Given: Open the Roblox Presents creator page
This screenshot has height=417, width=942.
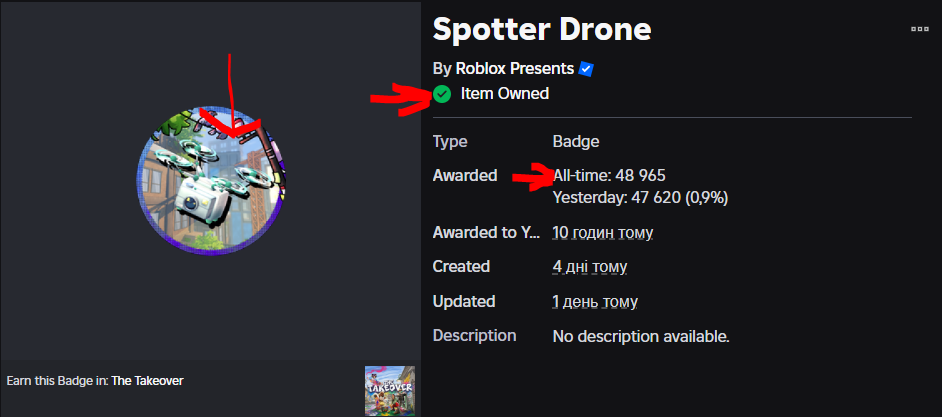Looking at the screenshot, I should coord(514,69).
